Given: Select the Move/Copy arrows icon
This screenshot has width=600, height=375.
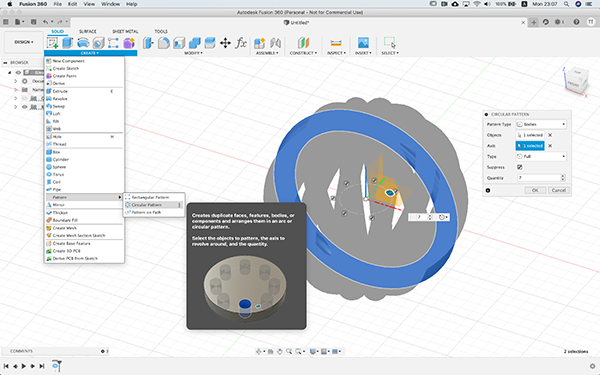Looking at the screenshot, I should click(x=225, y=42).
